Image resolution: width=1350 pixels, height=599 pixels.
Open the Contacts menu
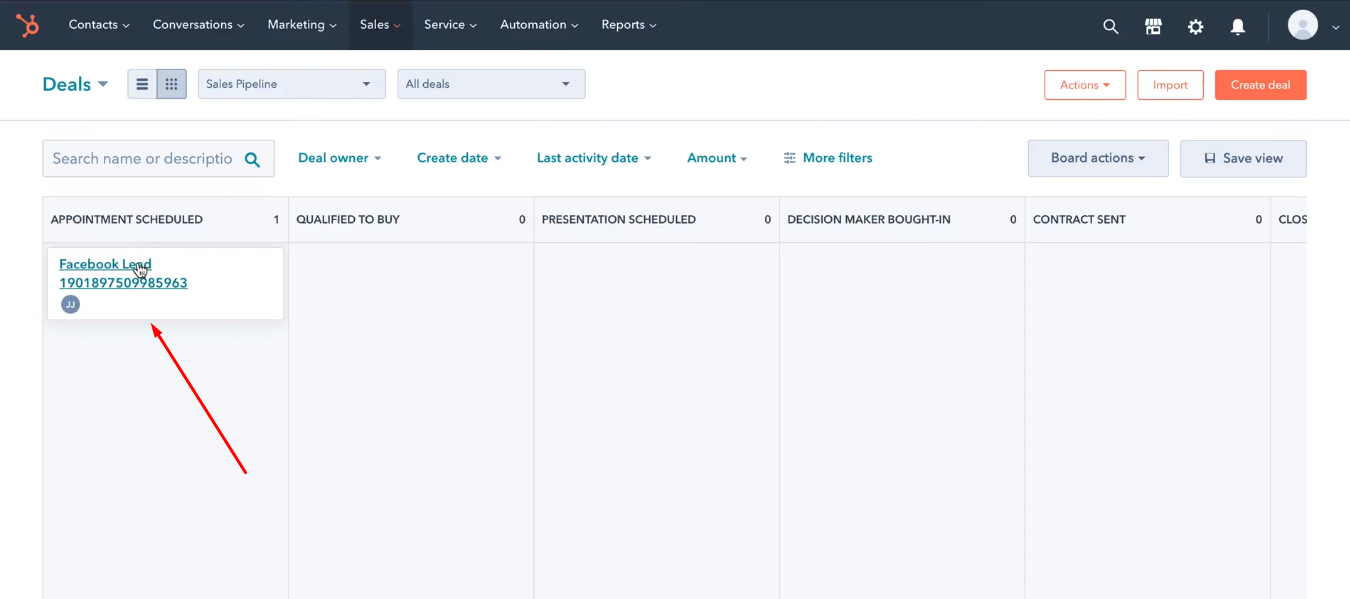pos(99,25)
